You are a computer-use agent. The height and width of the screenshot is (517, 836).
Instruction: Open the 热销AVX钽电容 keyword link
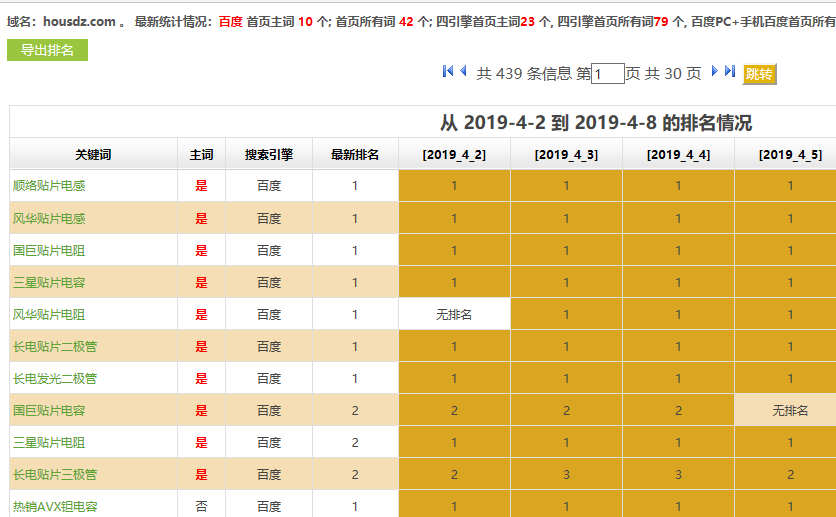[x=55, y=506]
